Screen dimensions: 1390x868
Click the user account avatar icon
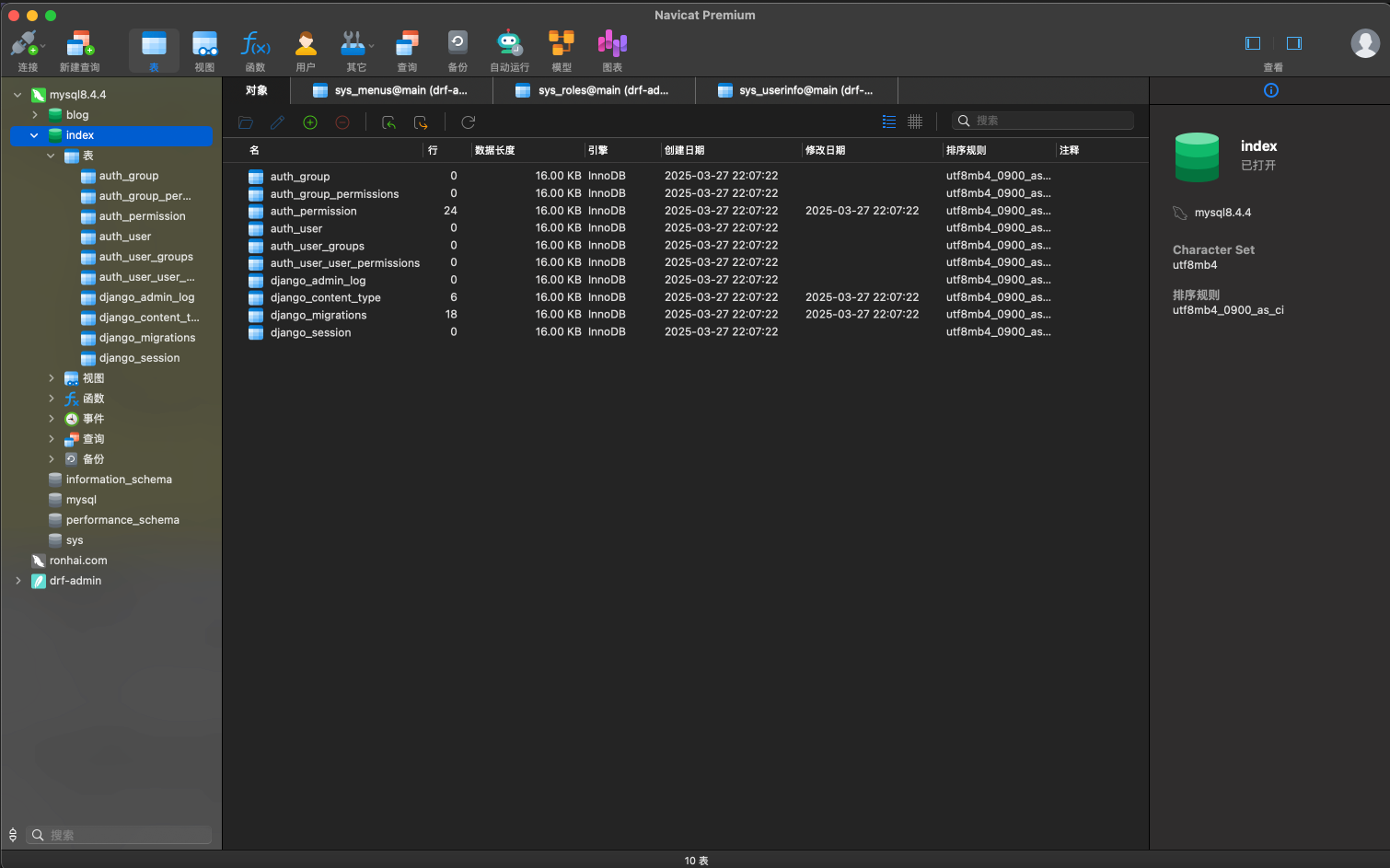point(1365,43)
